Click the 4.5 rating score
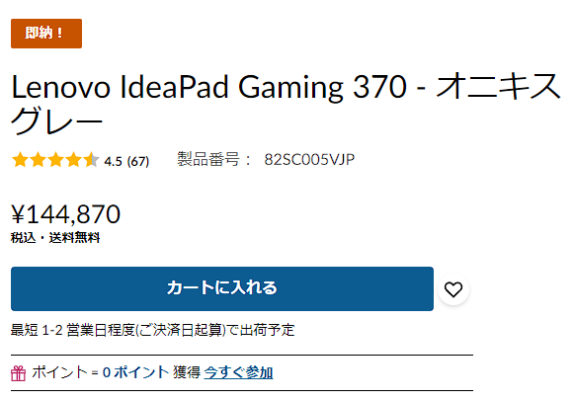This screenshot has height=400, width=575. [113, 161]
